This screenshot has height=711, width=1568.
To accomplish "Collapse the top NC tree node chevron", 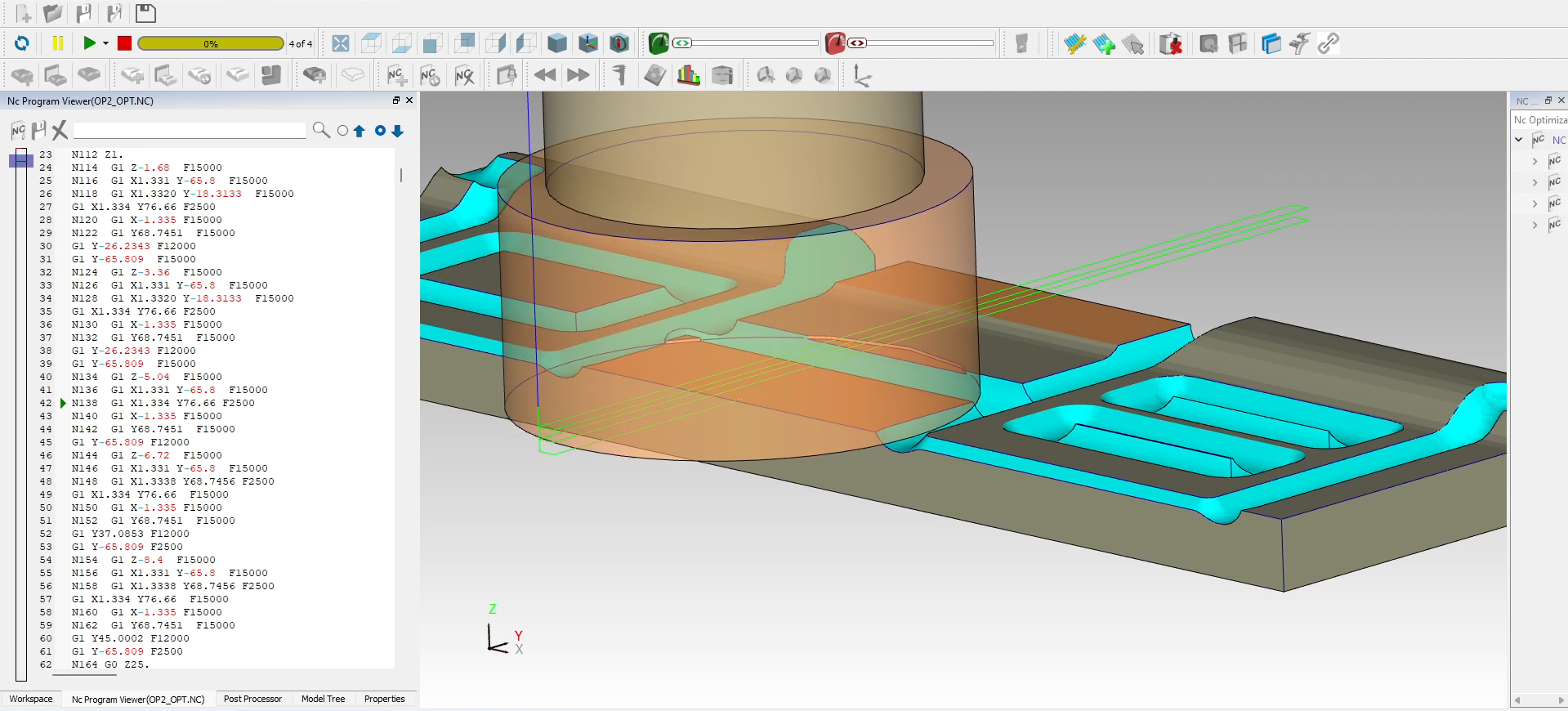I will coord(1519,140).
